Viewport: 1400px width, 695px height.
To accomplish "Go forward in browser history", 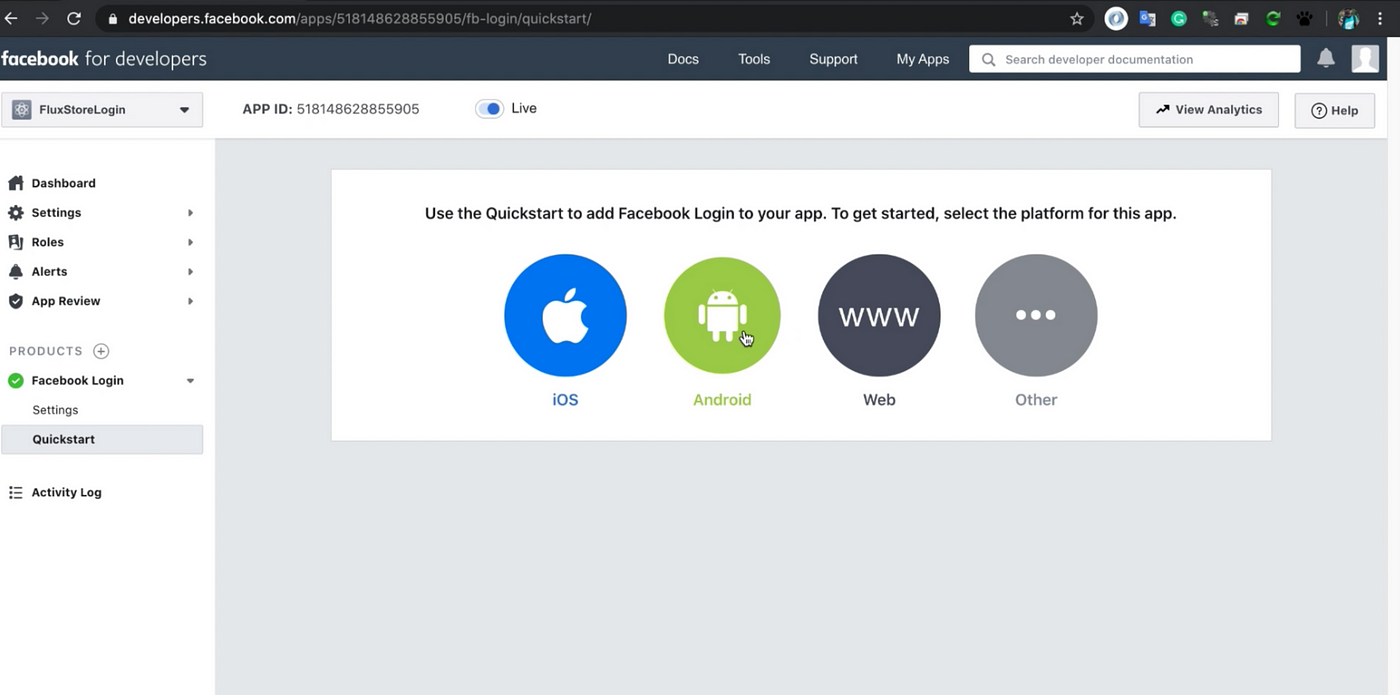I will (x=42, y=18).
